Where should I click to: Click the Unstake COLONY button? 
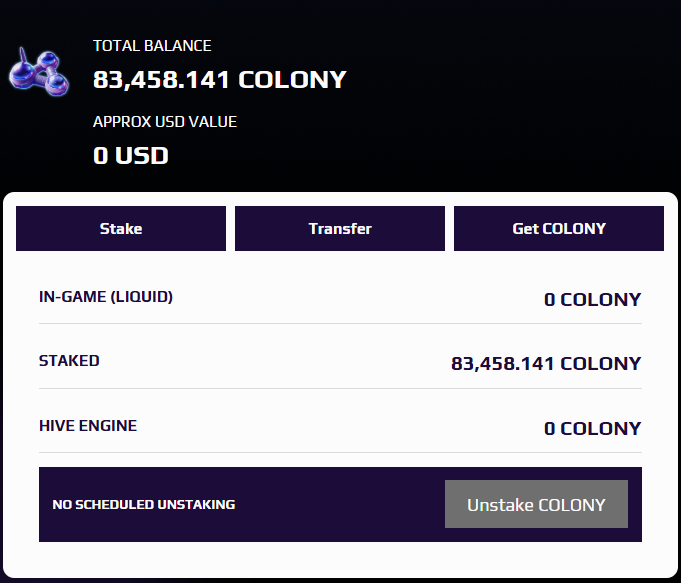click(x=536, y=504)
